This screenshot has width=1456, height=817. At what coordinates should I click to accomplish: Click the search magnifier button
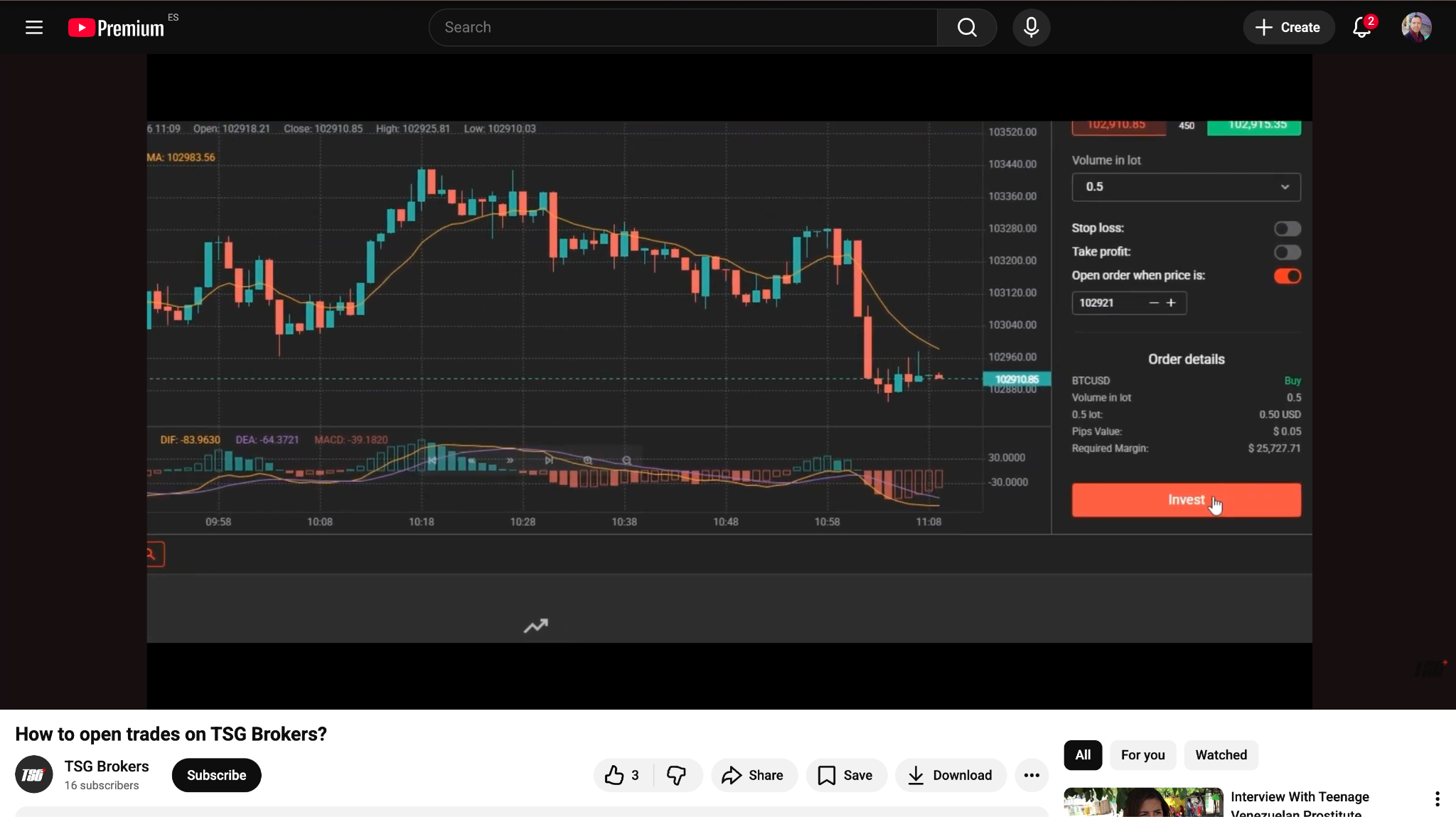(x=967, y=28)
